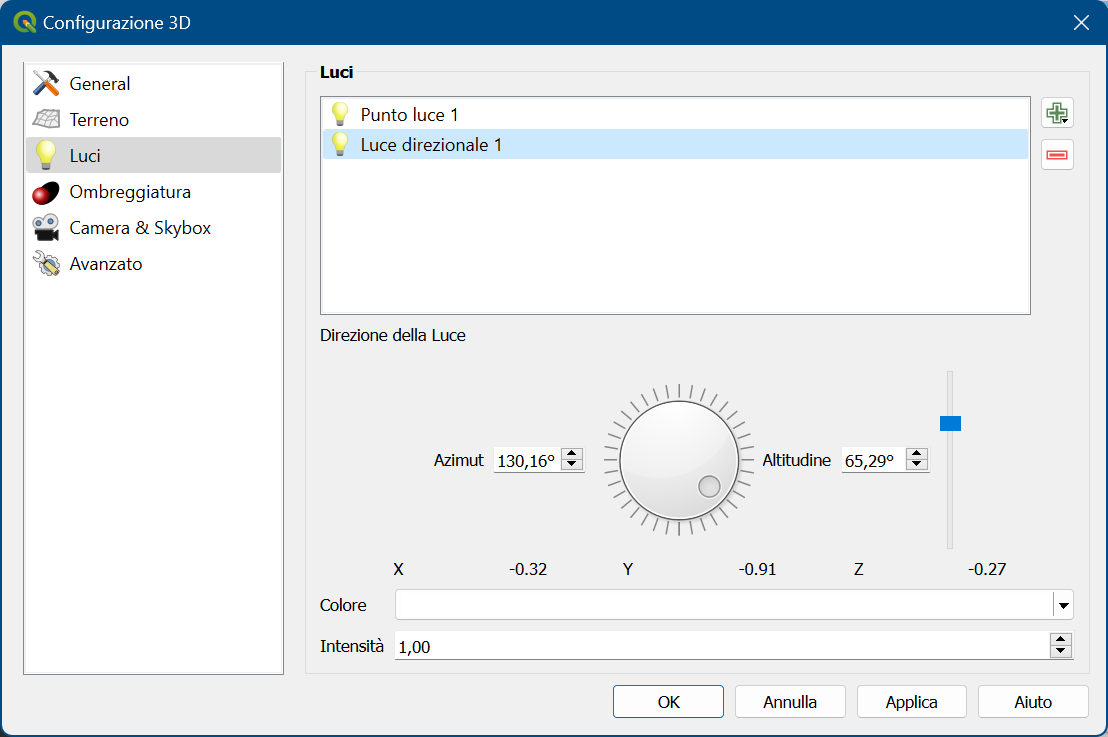The width and height of the screenshot is (1108, 737).
Task: Decrease Intensità with the down arrow
Action: coord(1061,651)
